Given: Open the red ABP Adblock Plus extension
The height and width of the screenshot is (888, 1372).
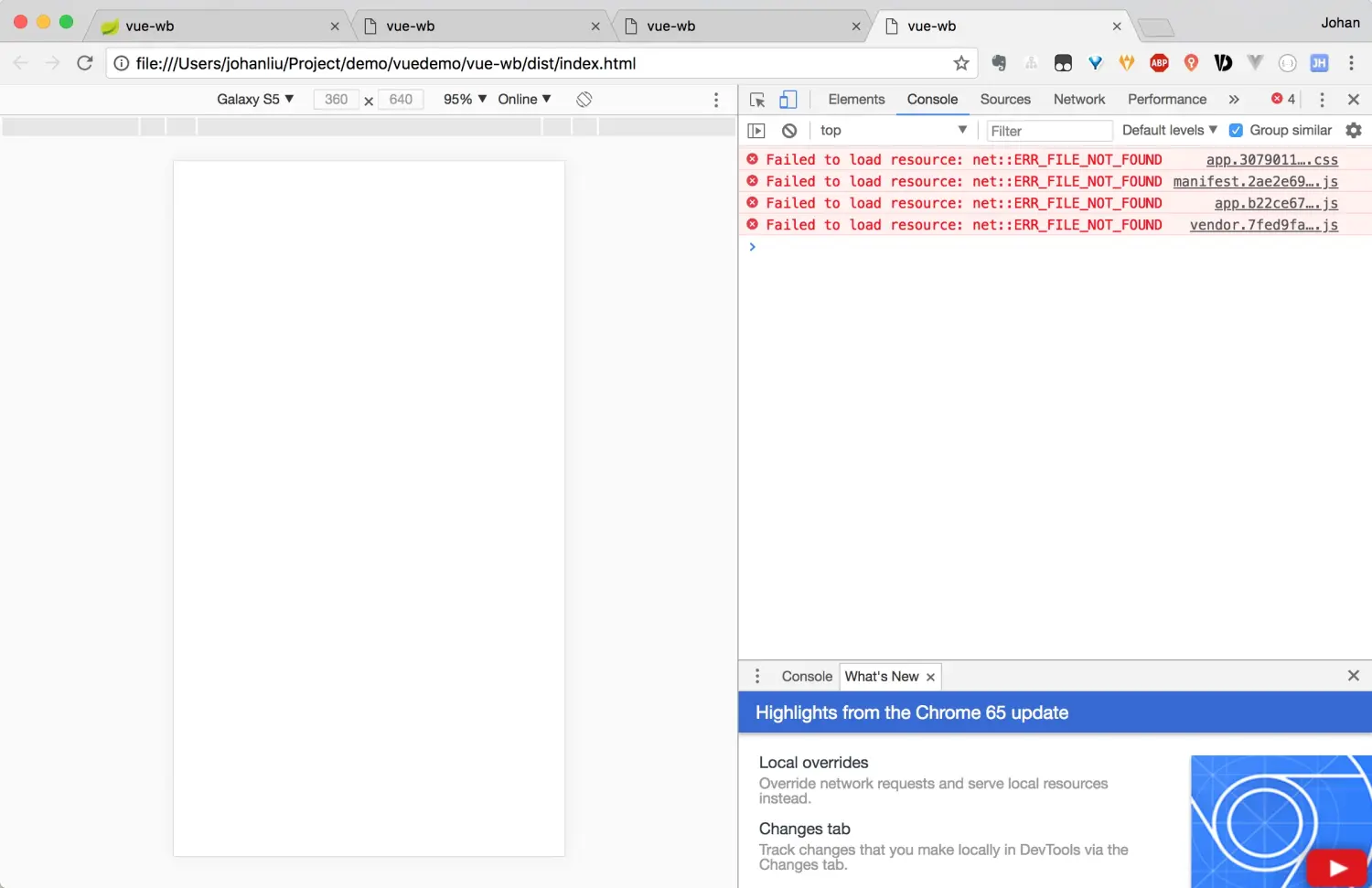Looking at the screenshot, I should click(1159, 63).
